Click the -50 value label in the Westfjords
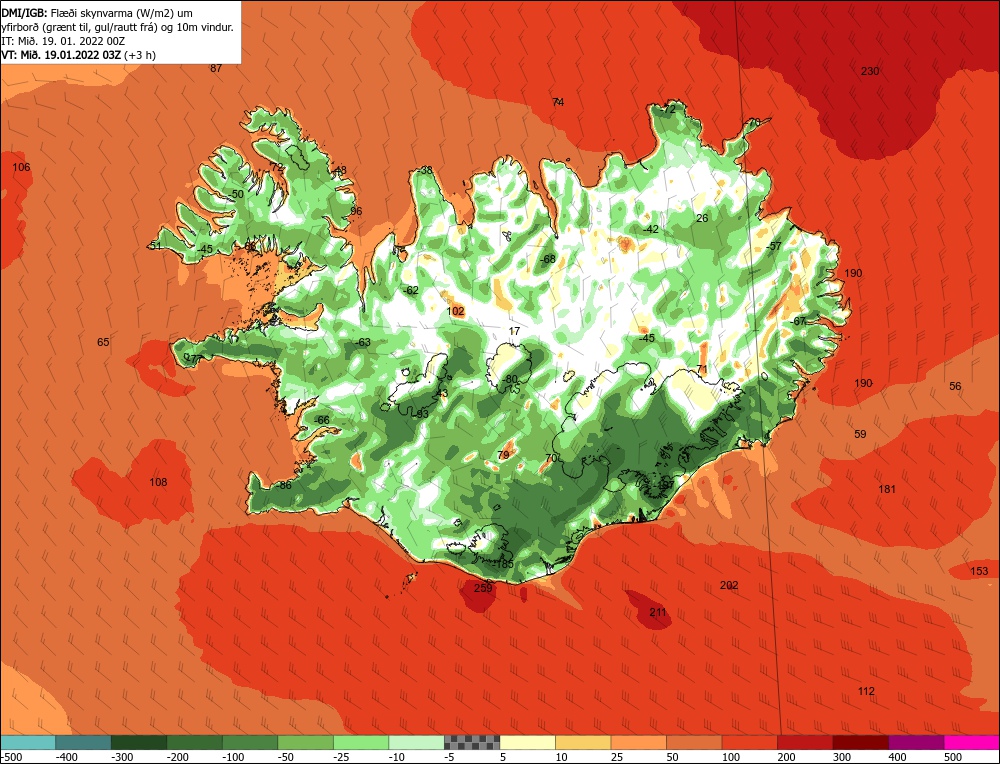The height and width of the screenshot is (764, 1000). coord(236,194)
